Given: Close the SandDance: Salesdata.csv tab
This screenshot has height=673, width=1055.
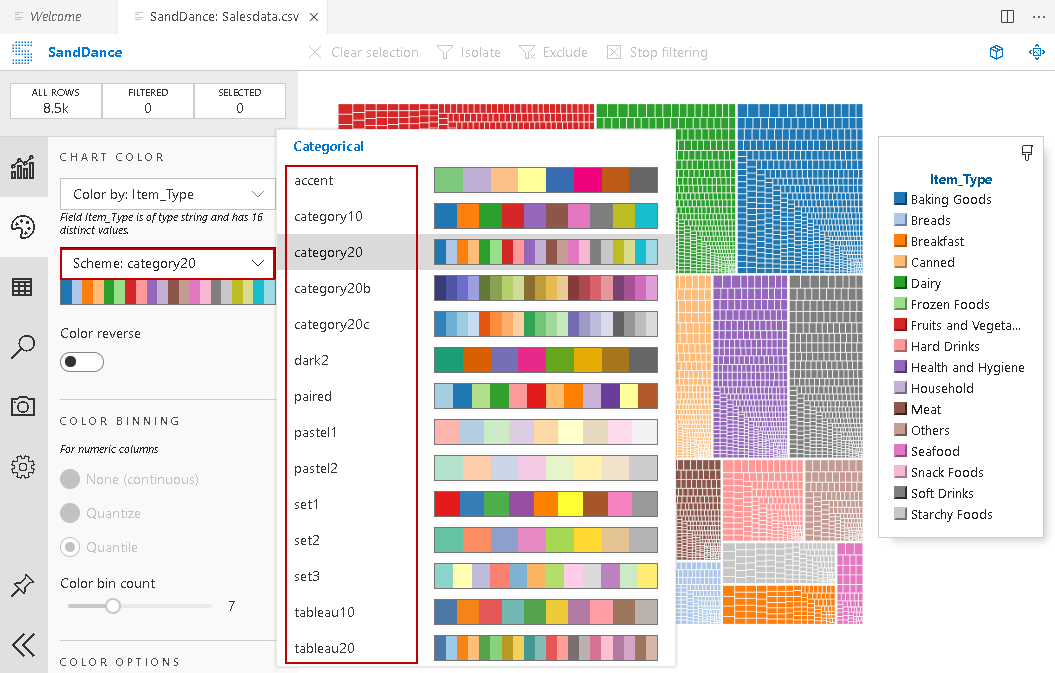Looking at the screenshot, I should pos(314,17).
